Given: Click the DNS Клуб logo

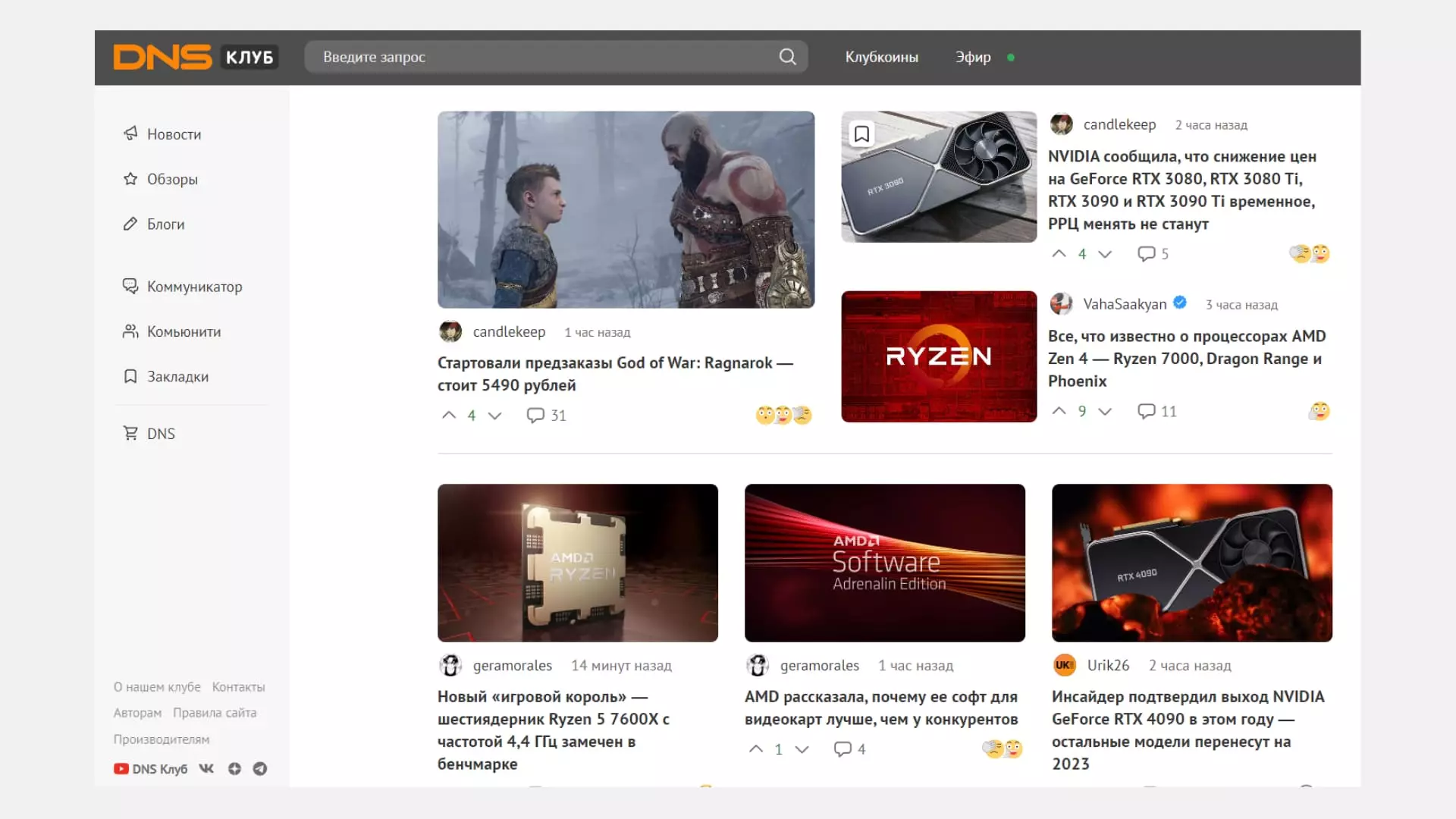Looking at the screenshot, I should tap(196, 57).
